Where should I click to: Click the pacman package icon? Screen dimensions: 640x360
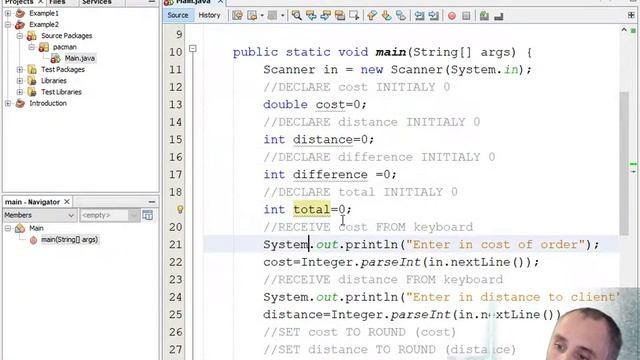(x=44, y=47)
